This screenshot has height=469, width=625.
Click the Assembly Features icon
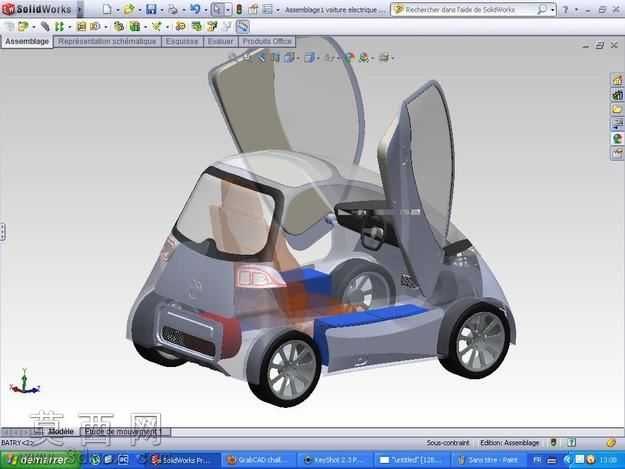pyautogui.click(x=135, y=27)
